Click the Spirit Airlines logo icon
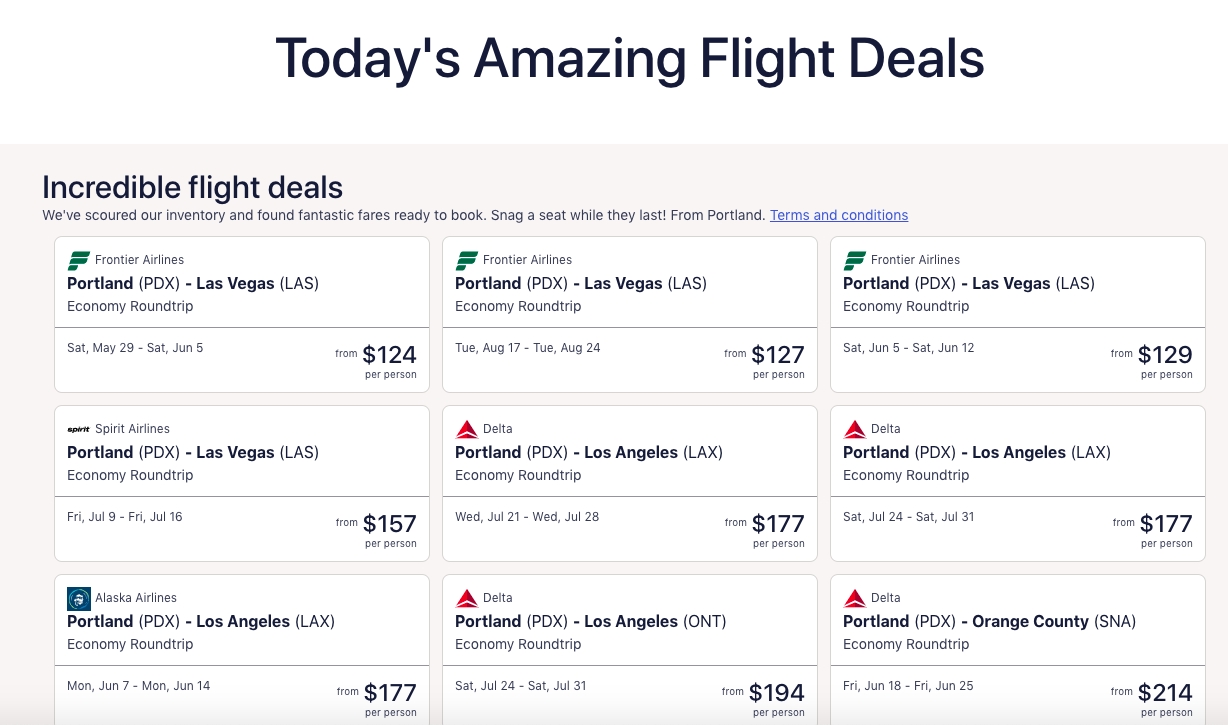The width and height of the screenshot is (1228, 725). click(x=79, y=429)
